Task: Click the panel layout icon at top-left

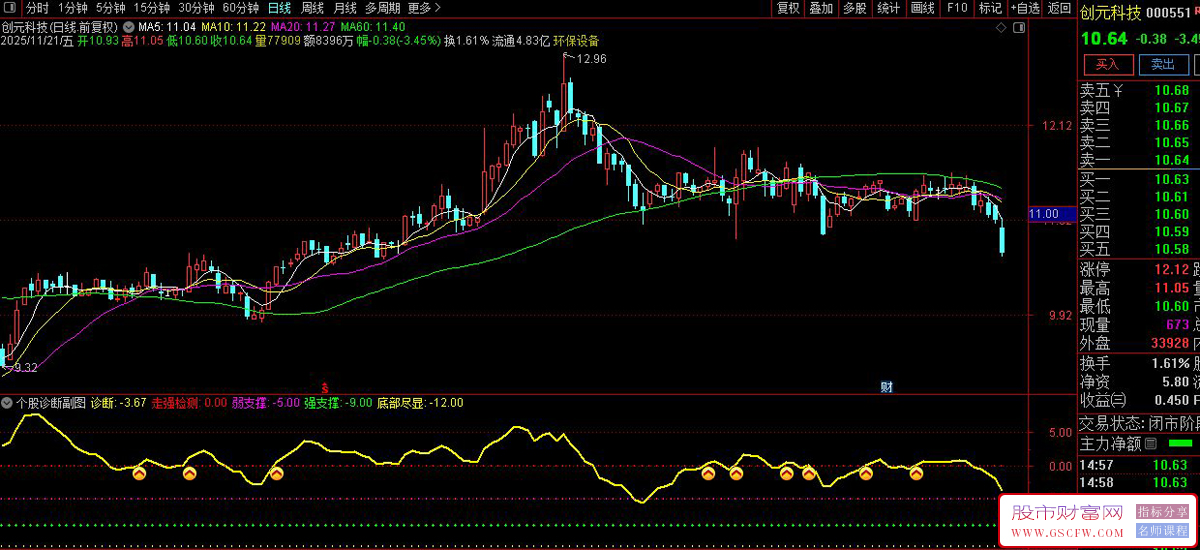Action: pos(11,8)
